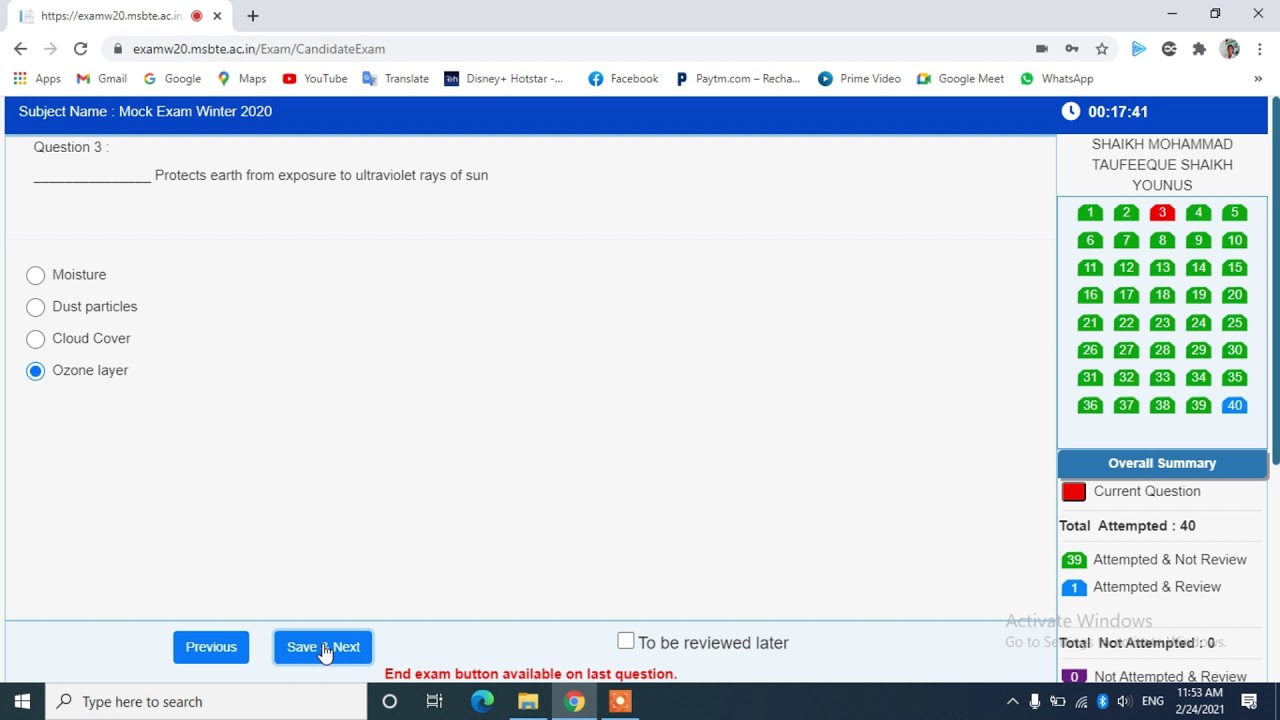
Task: Click the Total Attempted : 40 text
Action: pos(1127,526)
